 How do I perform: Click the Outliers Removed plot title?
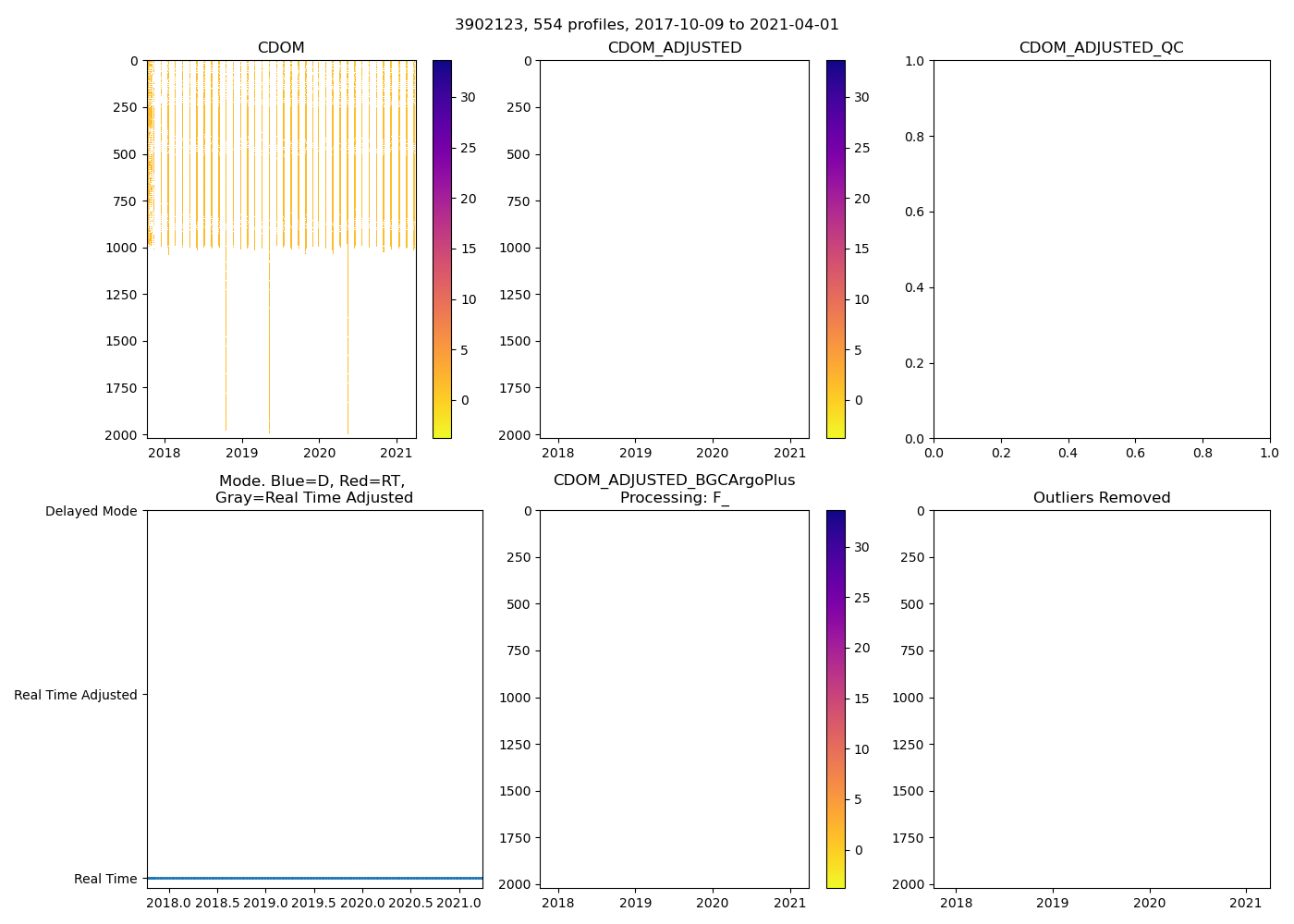click(1101, 498)
